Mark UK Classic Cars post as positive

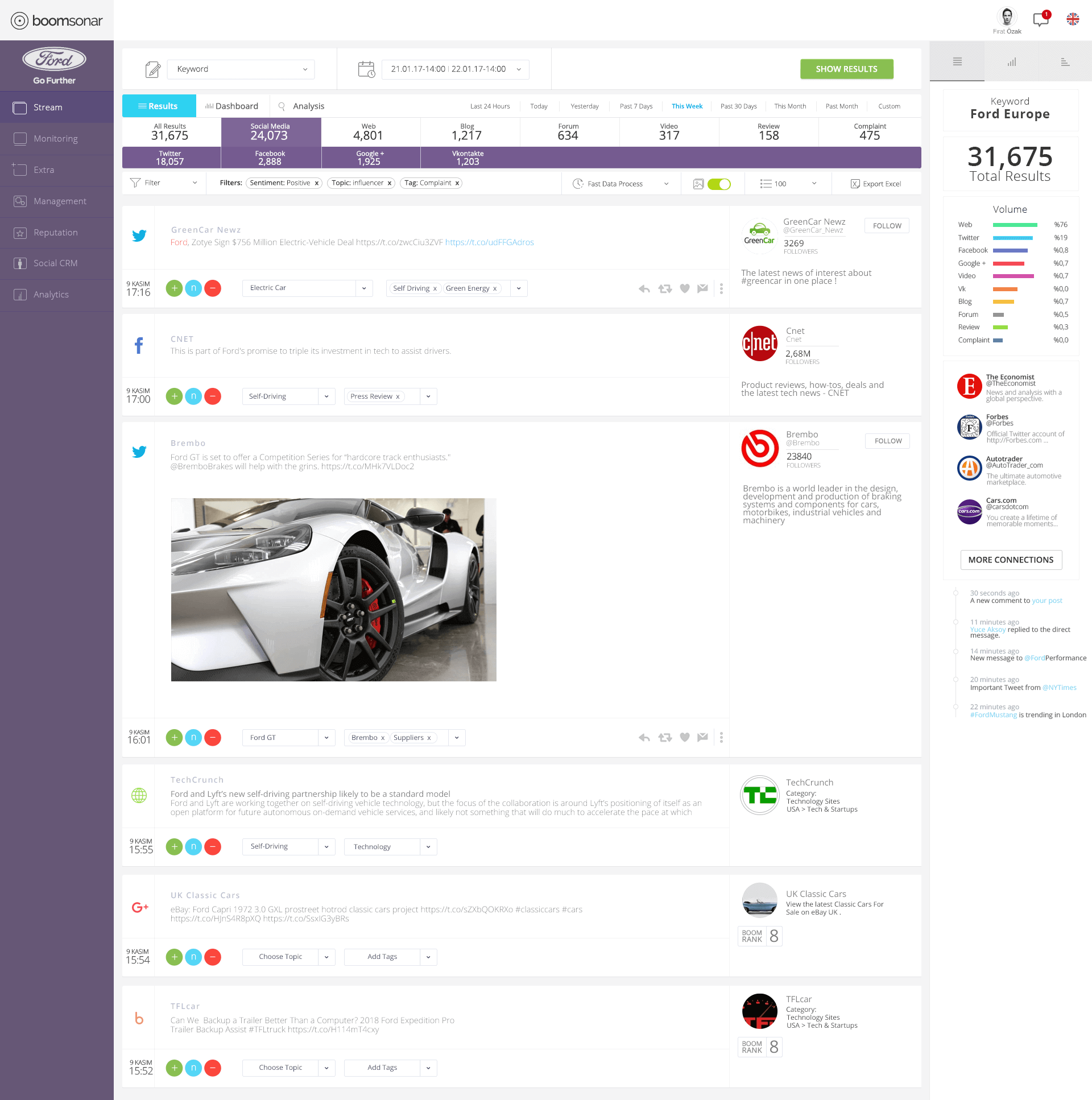tap(174, 957)
